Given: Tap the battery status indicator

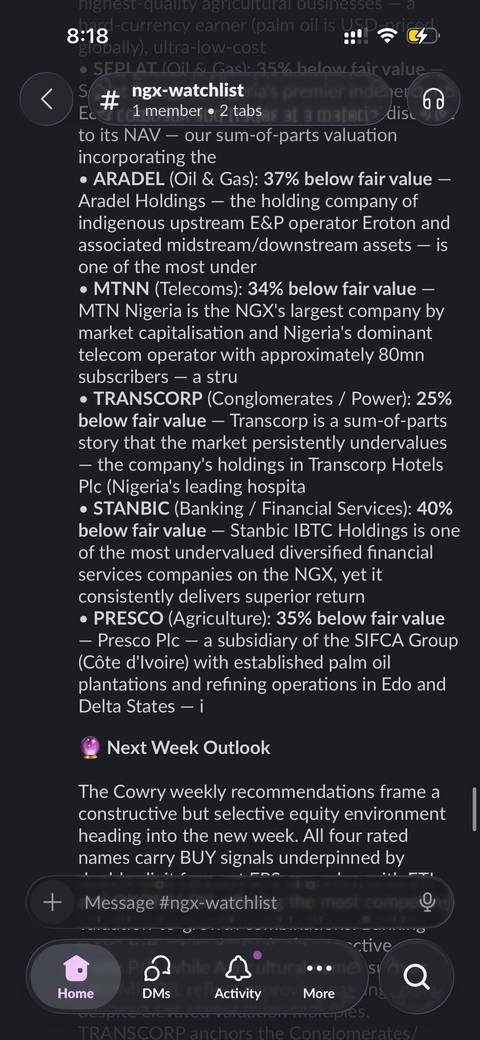Looking at the screenshot, I should pos(423,36).
